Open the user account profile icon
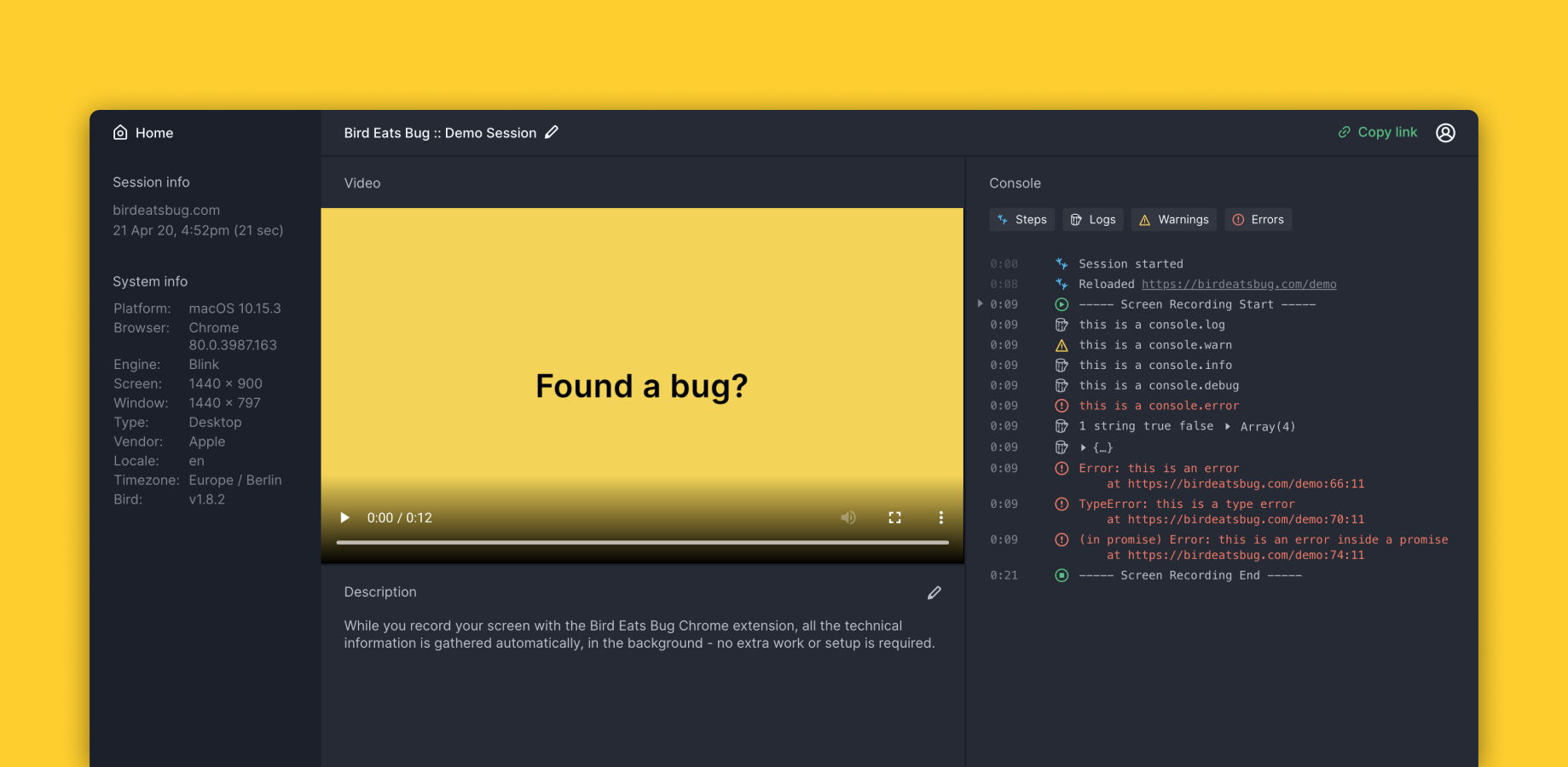Viewport: 1568px width, 767px height. click(1445, 132)
